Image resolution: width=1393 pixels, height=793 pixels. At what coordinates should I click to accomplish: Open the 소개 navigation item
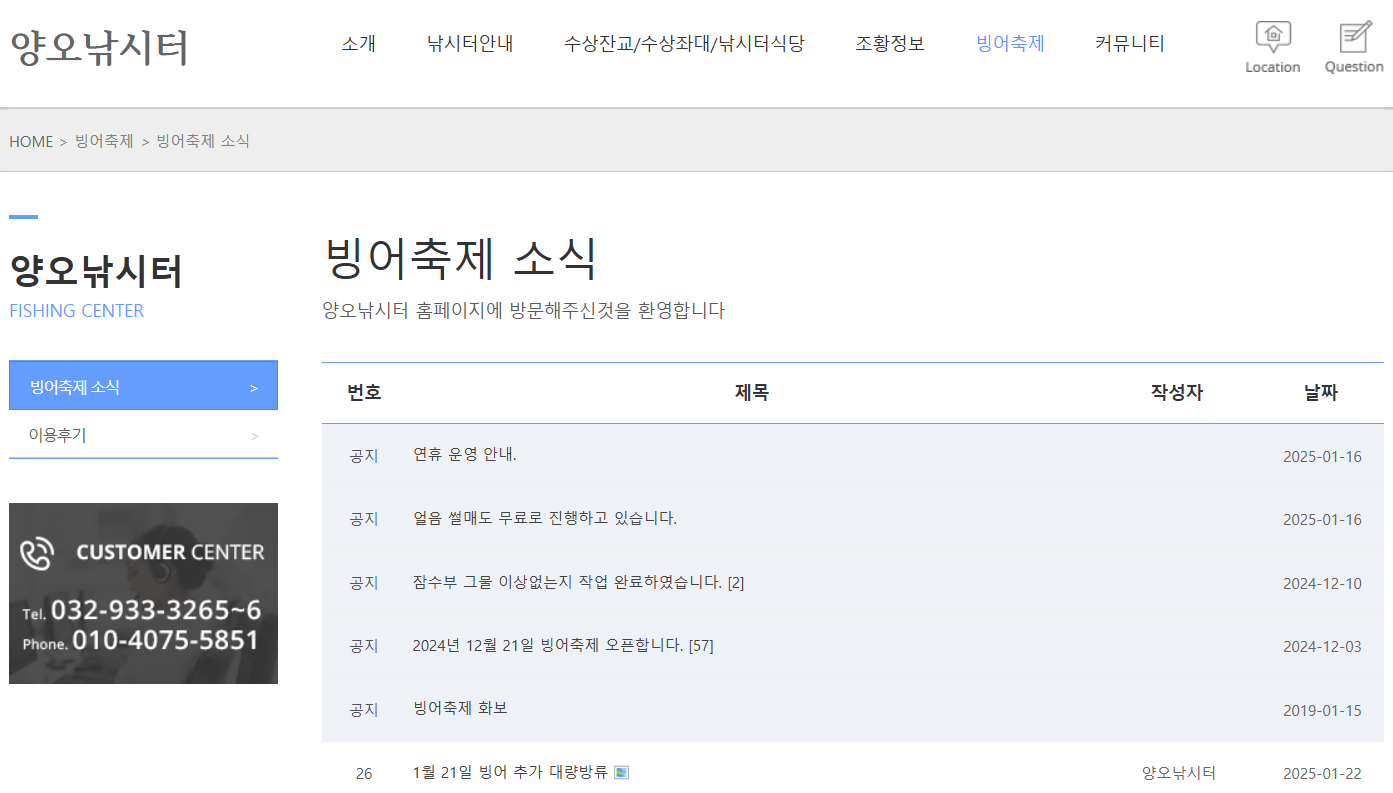pos(360,43)
